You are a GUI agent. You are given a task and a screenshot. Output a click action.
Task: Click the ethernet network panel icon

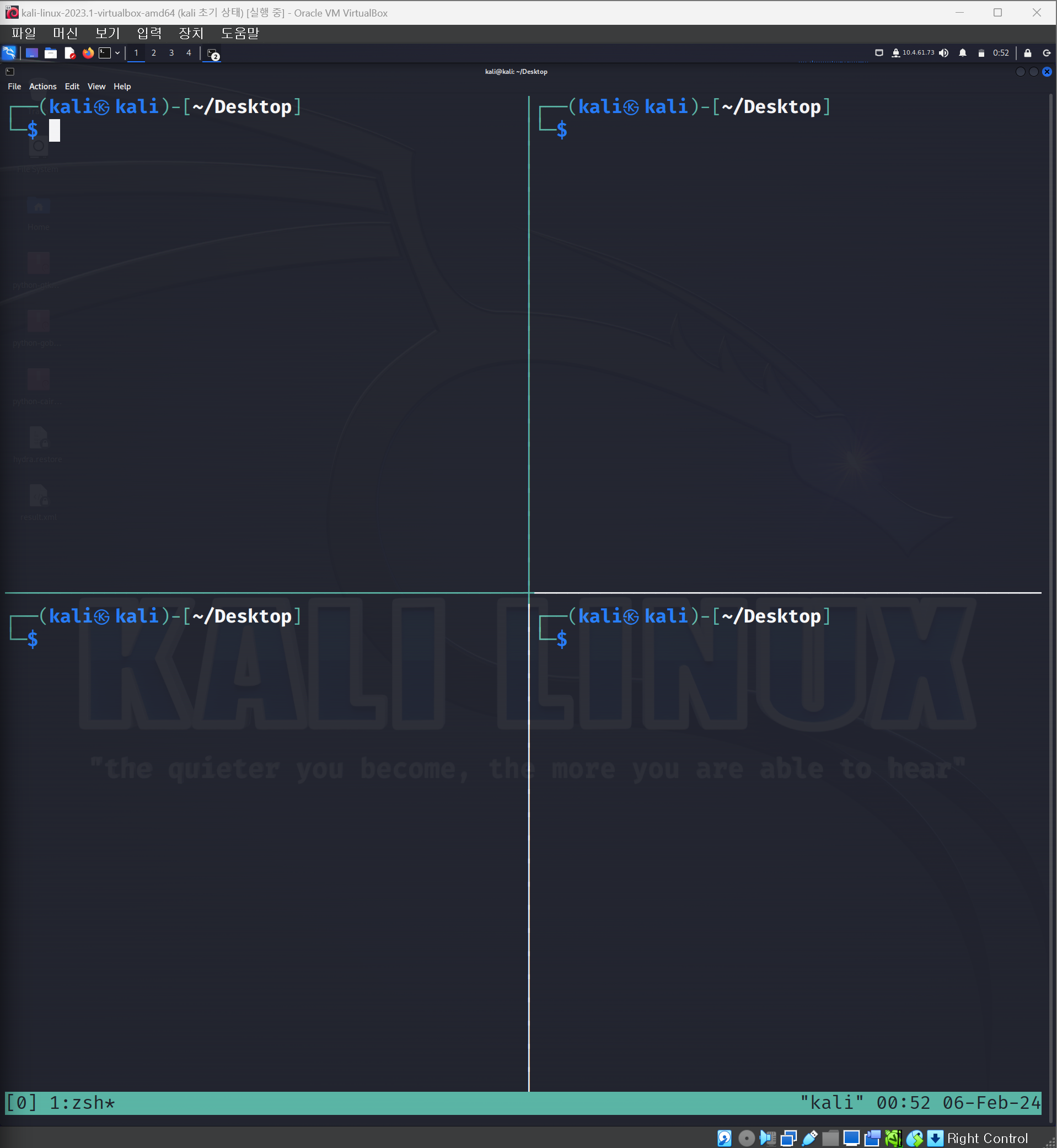[879, 53]
